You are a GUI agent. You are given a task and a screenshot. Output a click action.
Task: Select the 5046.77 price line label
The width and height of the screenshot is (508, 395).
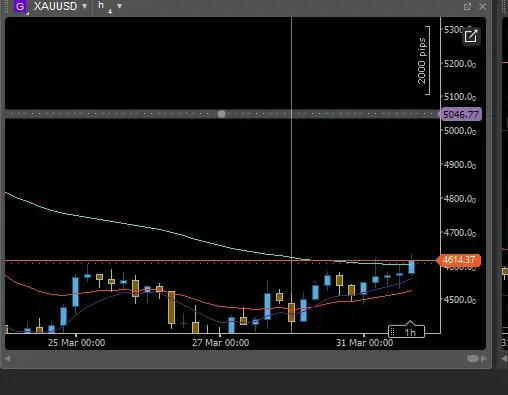[461, 114]
